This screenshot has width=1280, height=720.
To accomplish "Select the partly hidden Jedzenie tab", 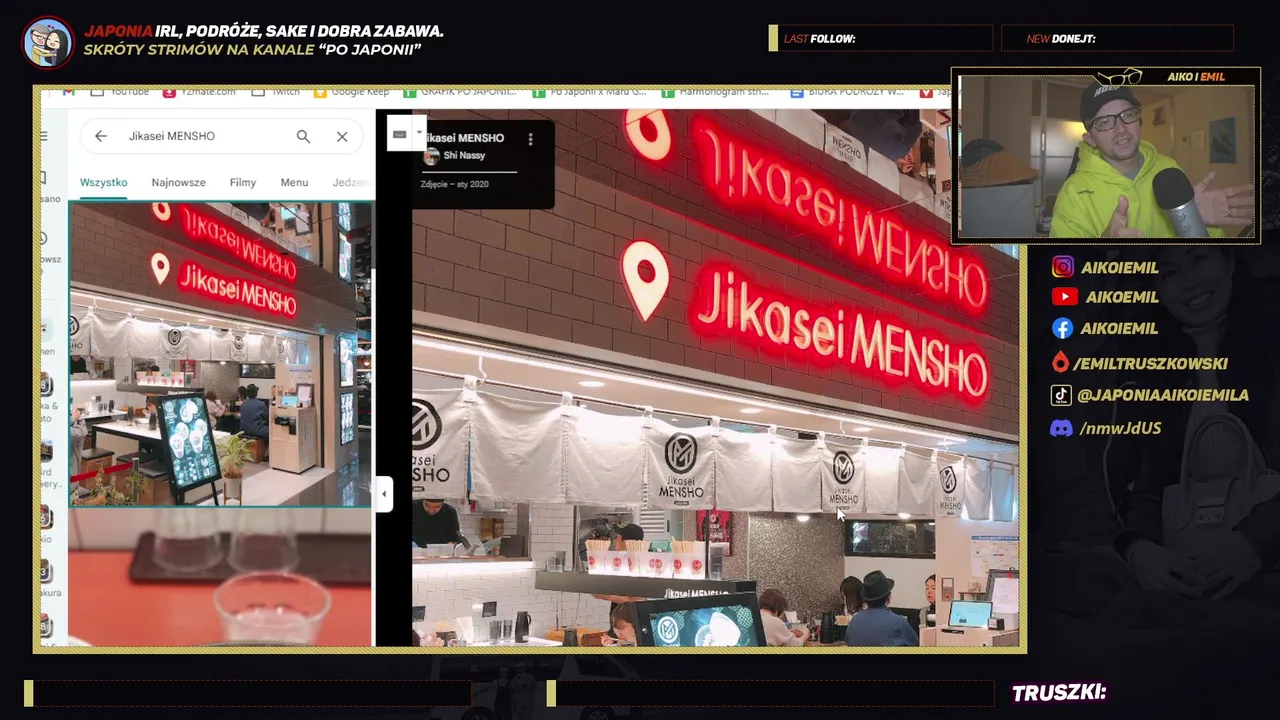I will [352, 182].
